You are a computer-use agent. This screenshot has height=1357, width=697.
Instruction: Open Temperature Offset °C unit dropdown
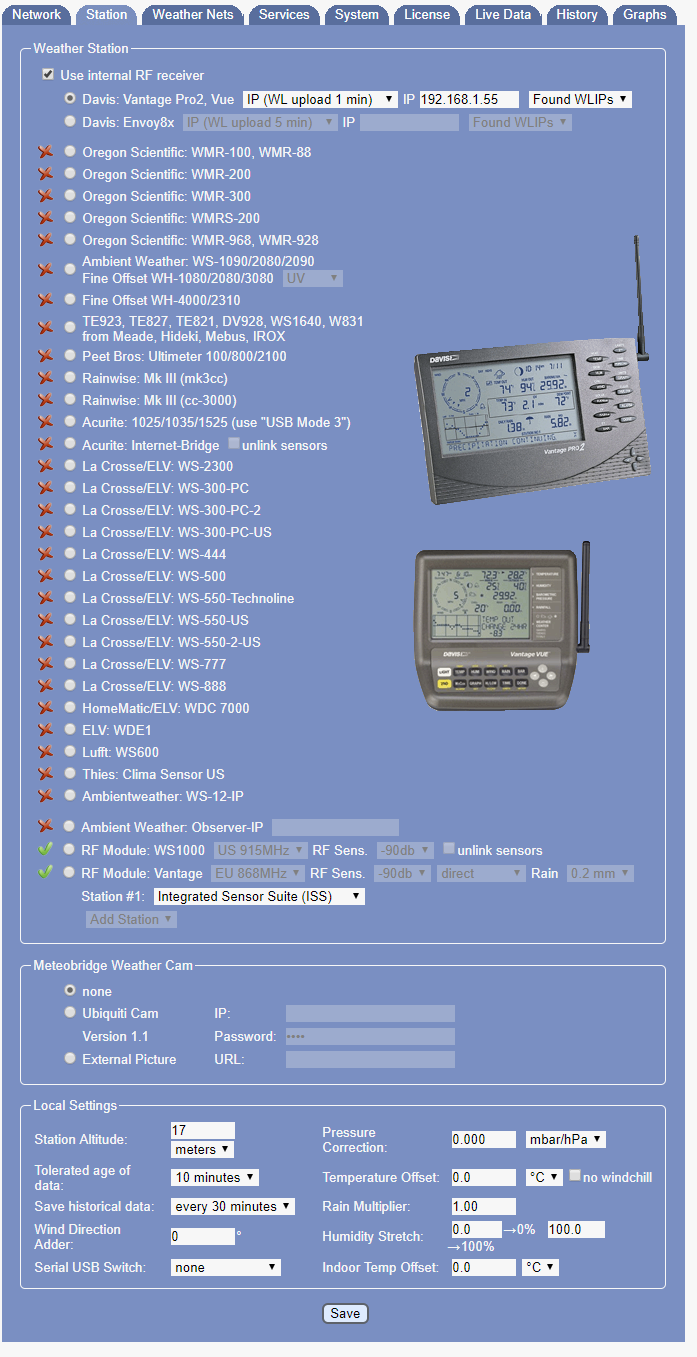click(545, 1177)
